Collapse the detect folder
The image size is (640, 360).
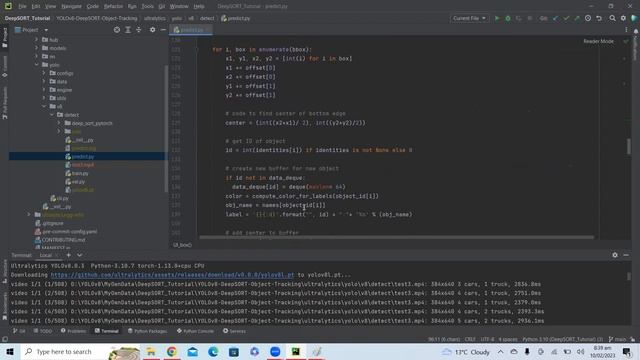coord(51,115)
